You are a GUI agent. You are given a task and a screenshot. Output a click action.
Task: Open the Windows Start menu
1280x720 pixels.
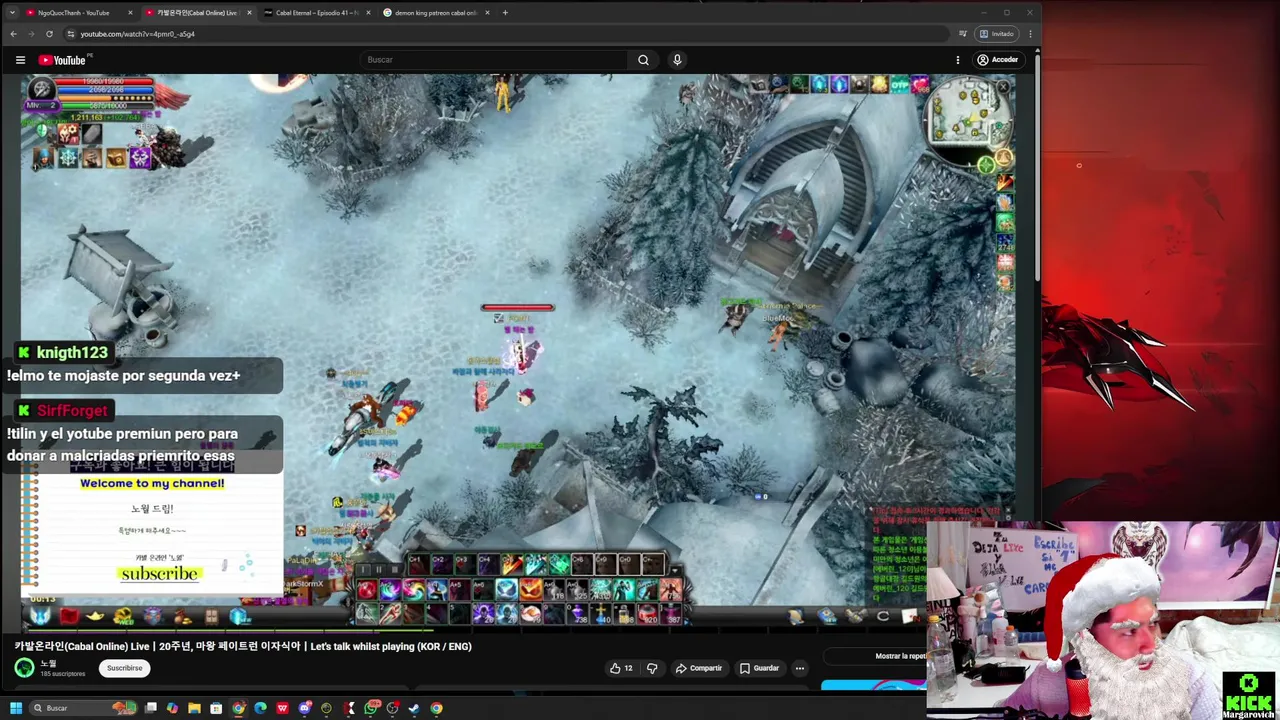(x=16, y=708)
